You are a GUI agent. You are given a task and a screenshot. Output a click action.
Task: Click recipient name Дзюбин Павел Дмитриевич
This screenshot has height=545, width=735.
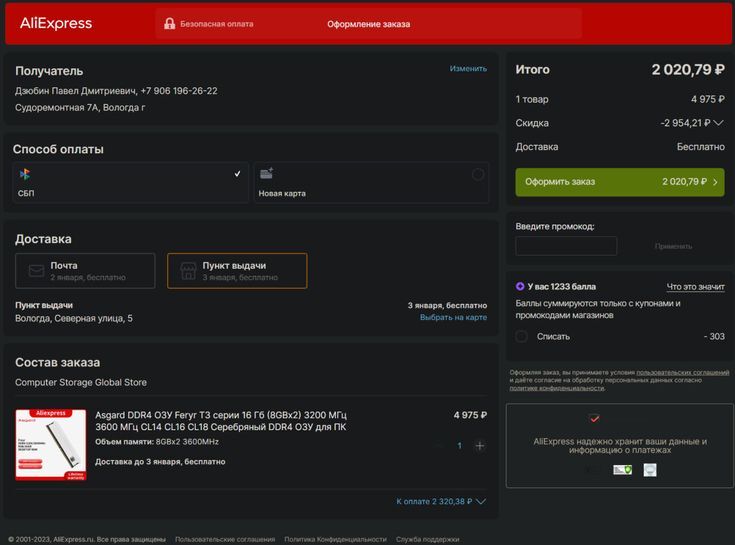[x=75, y=91]
